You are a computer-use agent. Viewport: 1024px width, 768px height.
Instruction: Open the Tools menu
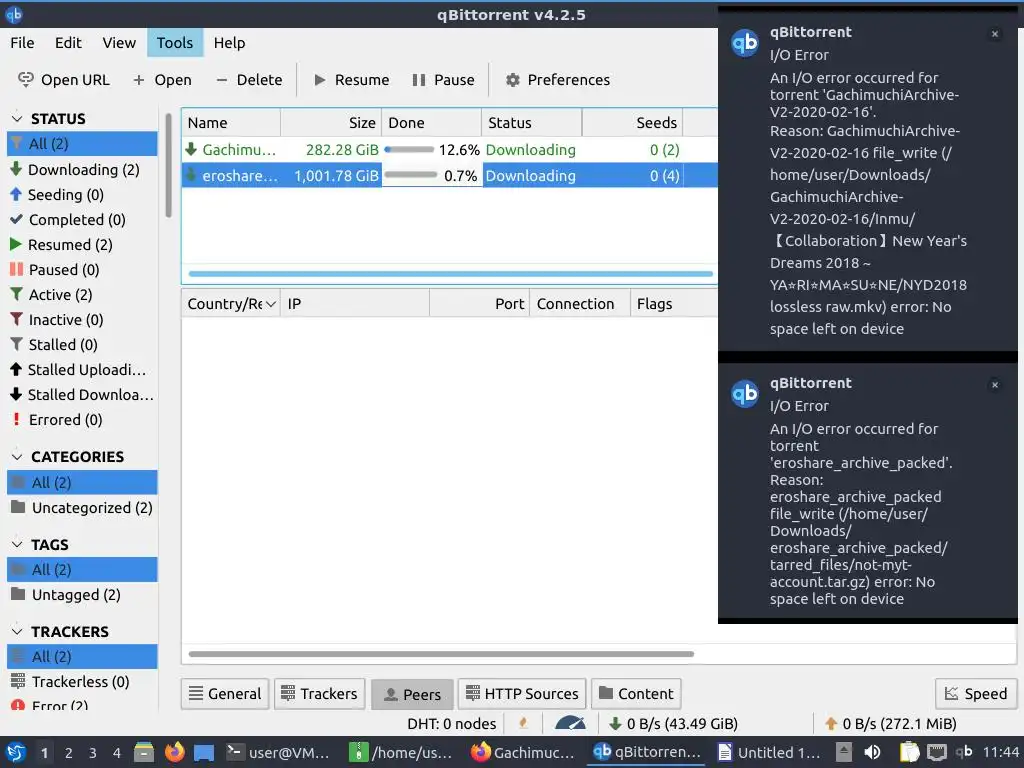[174, 42]
